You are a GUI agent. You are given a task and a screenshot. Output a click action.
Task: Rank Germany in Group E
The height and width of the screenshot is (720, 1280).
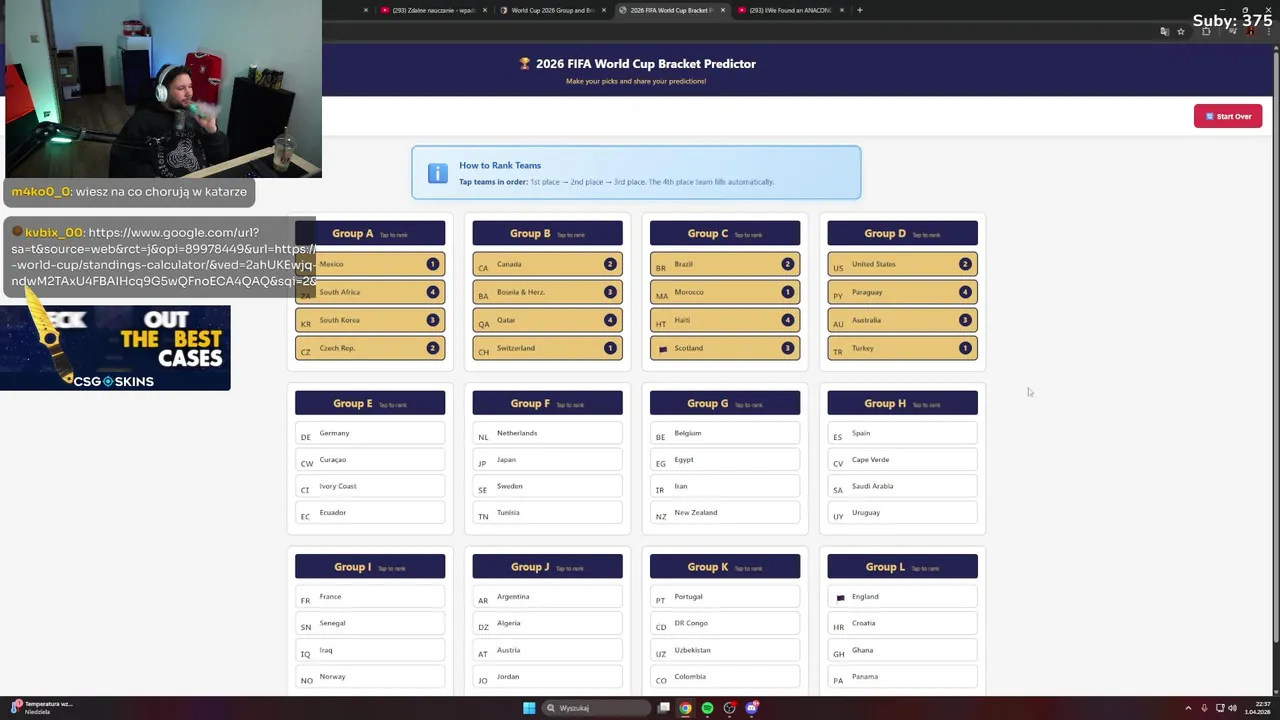[370, 433]
